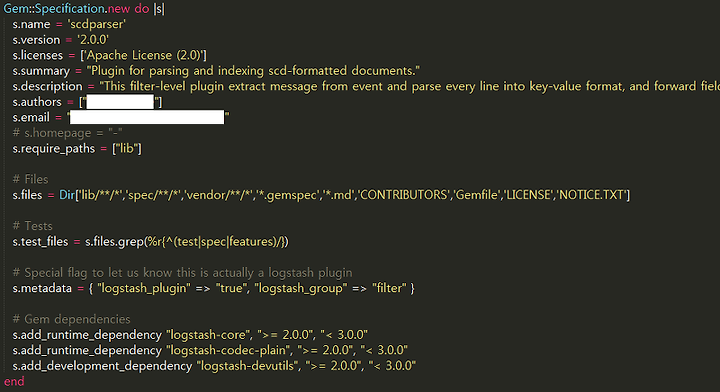Viewport: 720px width, 392px height.
Task: Click "logstash_plugin" metadata key
Action: coord(144,288)
